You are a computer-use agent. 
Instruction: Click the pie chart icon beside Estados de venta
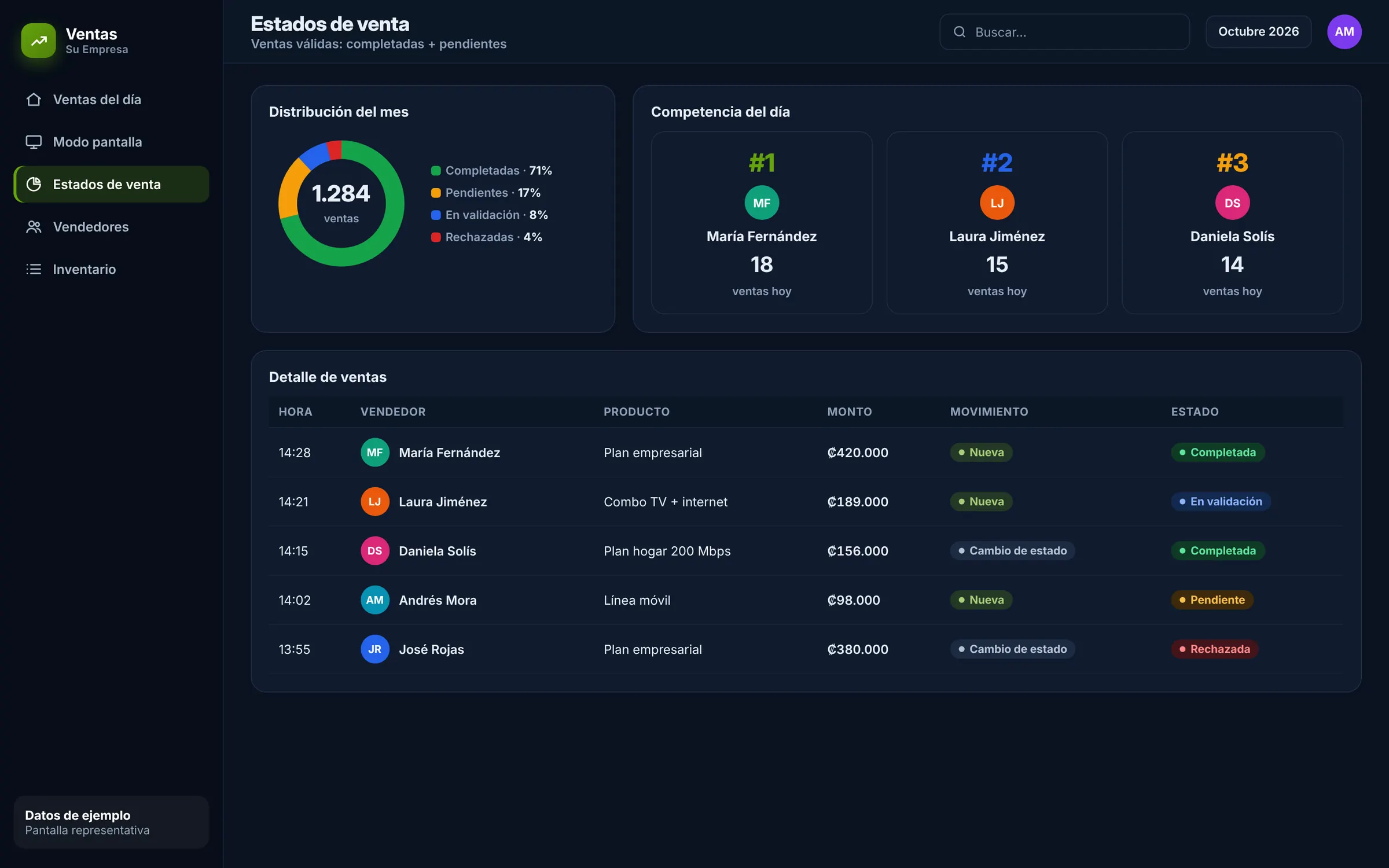(x=34, y=184)
